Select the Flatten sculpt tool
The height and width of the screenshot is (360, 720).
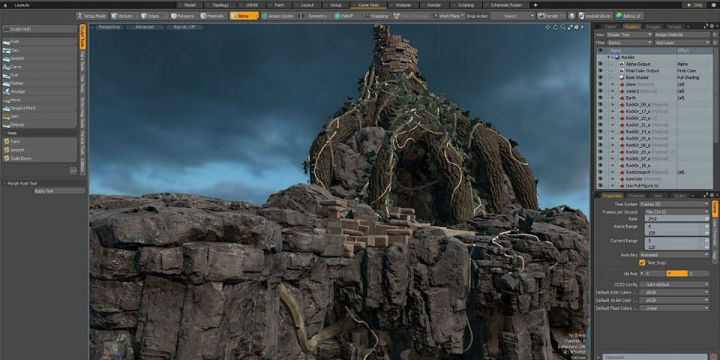(39, 83)
